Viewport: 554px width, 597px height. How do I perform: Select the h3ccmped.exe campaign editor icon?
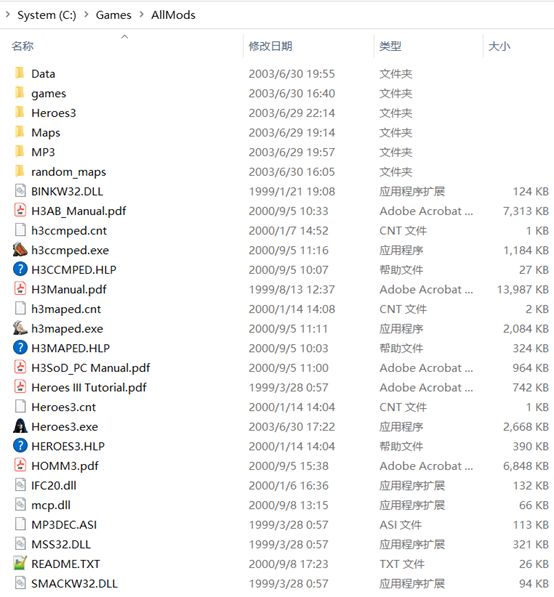(20, 250)
